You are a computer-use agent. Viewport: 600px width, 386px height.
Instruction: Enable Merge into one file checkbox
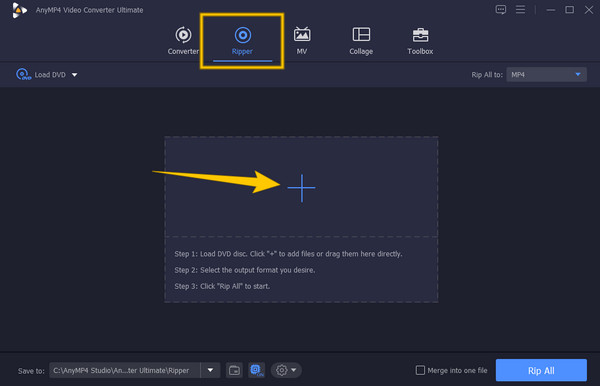(x=420, y=370)
